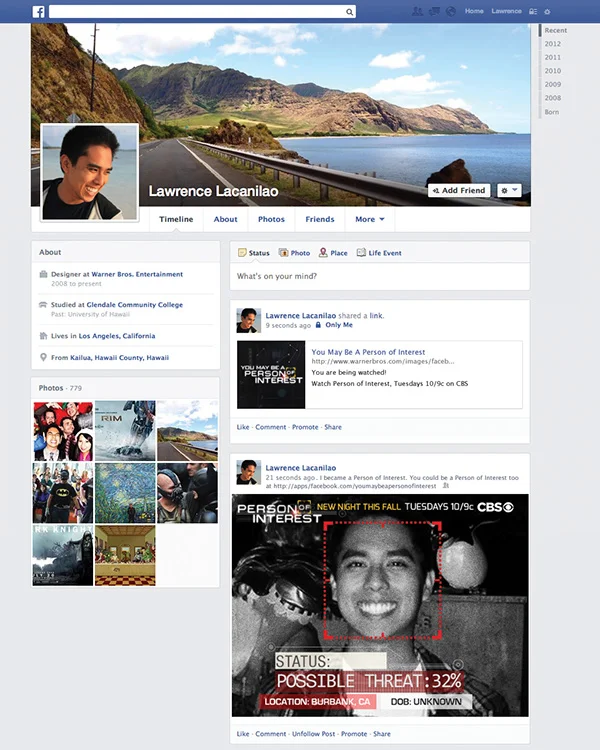Open the Photos 779 section header
The height and width of the screenshot is (750, 600).
[60, 388]
